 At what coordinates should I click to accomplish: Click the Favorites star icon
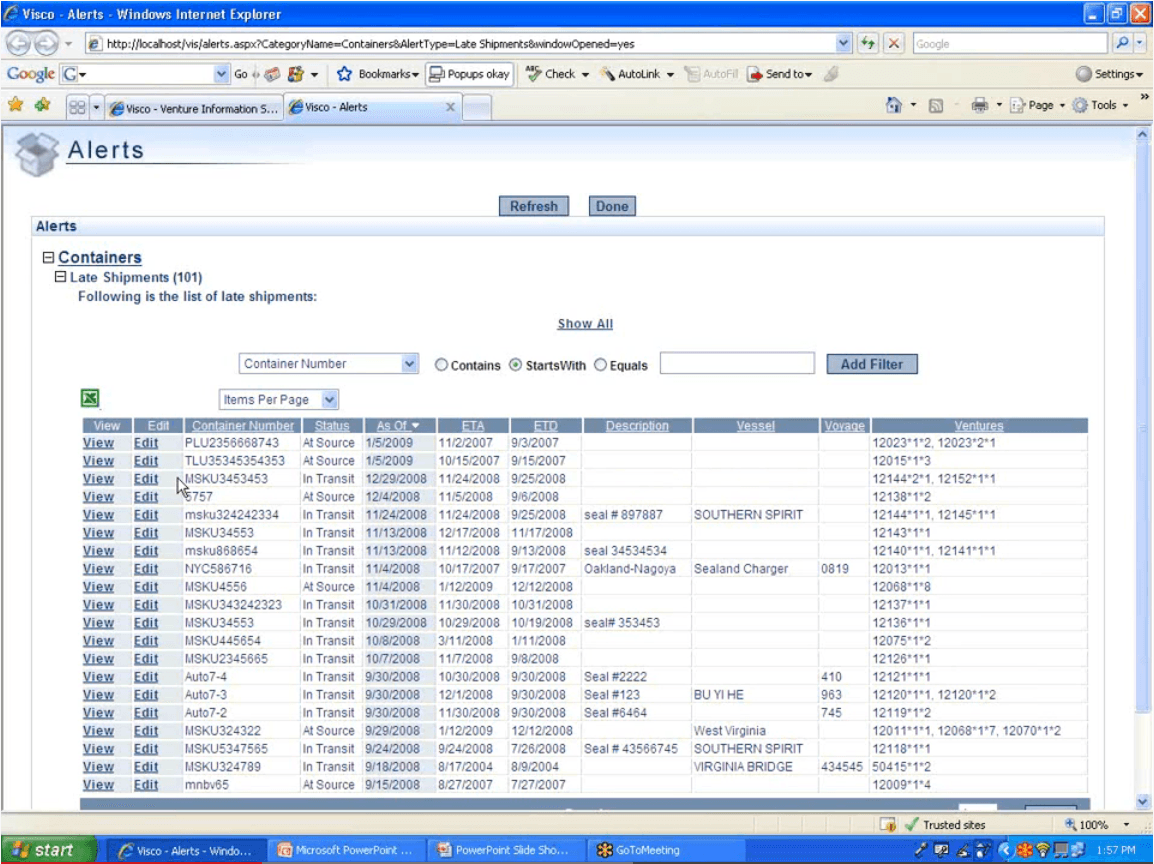pyautogui.click(x=16, y=105)
